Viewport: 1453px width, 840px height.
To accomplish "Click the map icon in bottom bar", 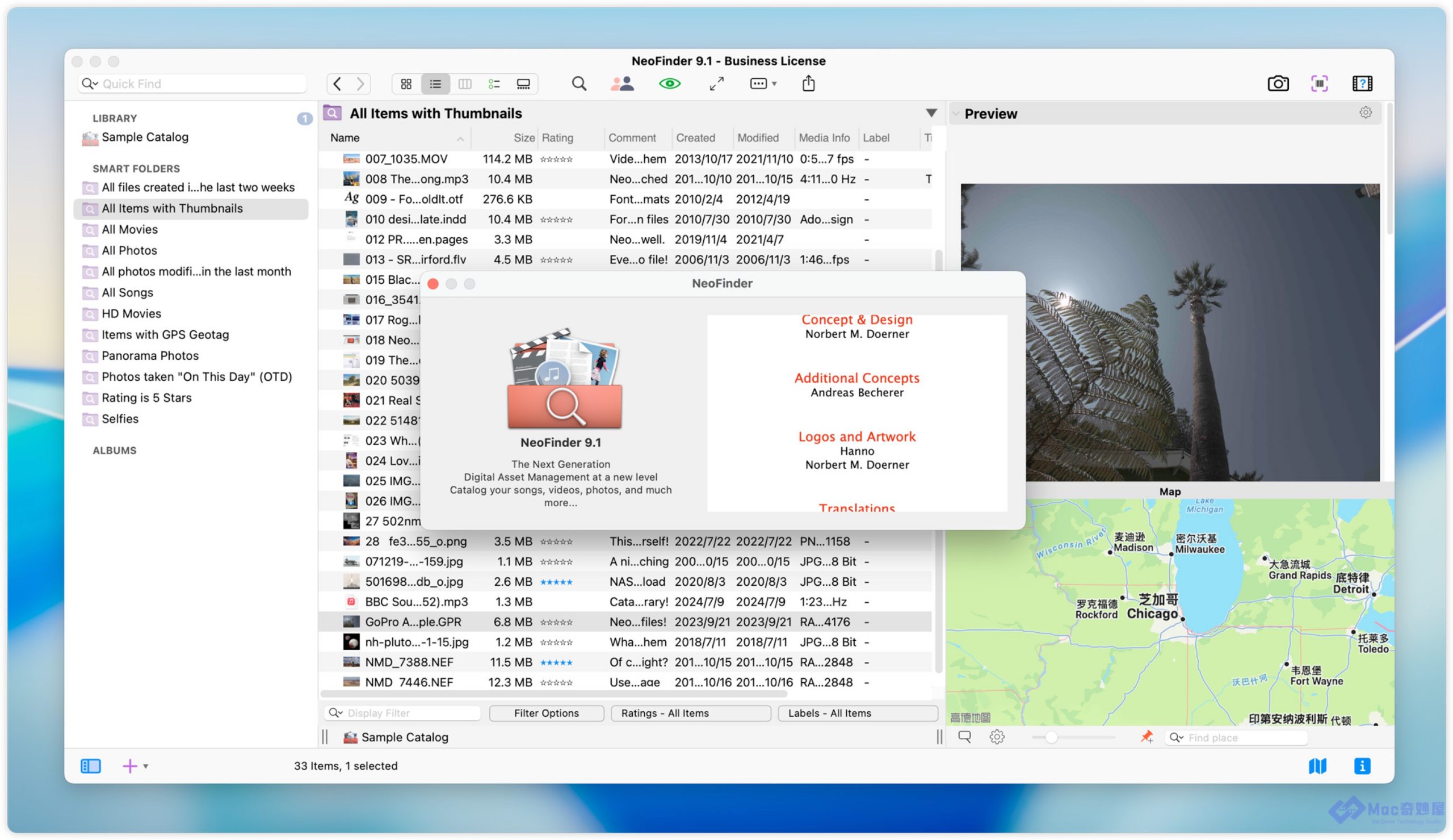I will [1317, 766].
